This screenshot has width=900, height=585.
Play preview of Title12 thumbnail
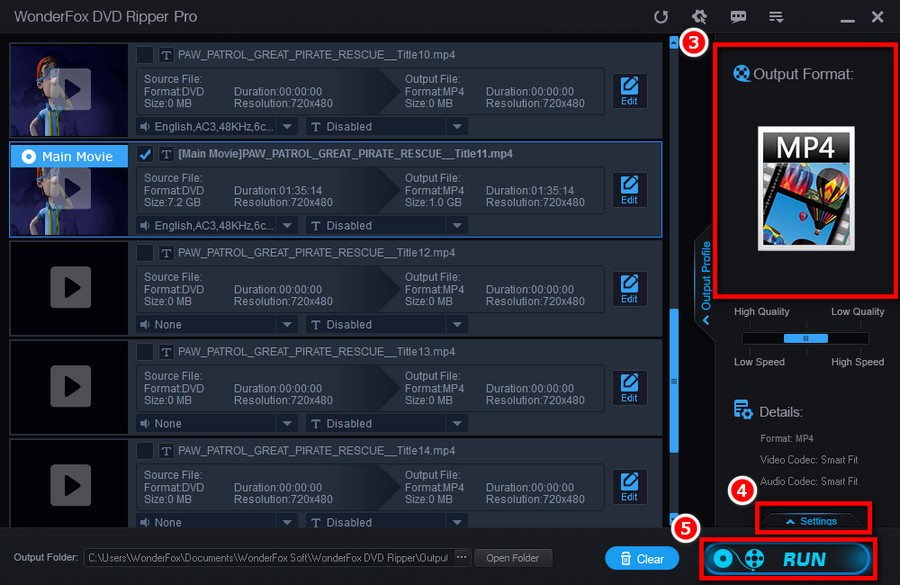pos(71,287)
